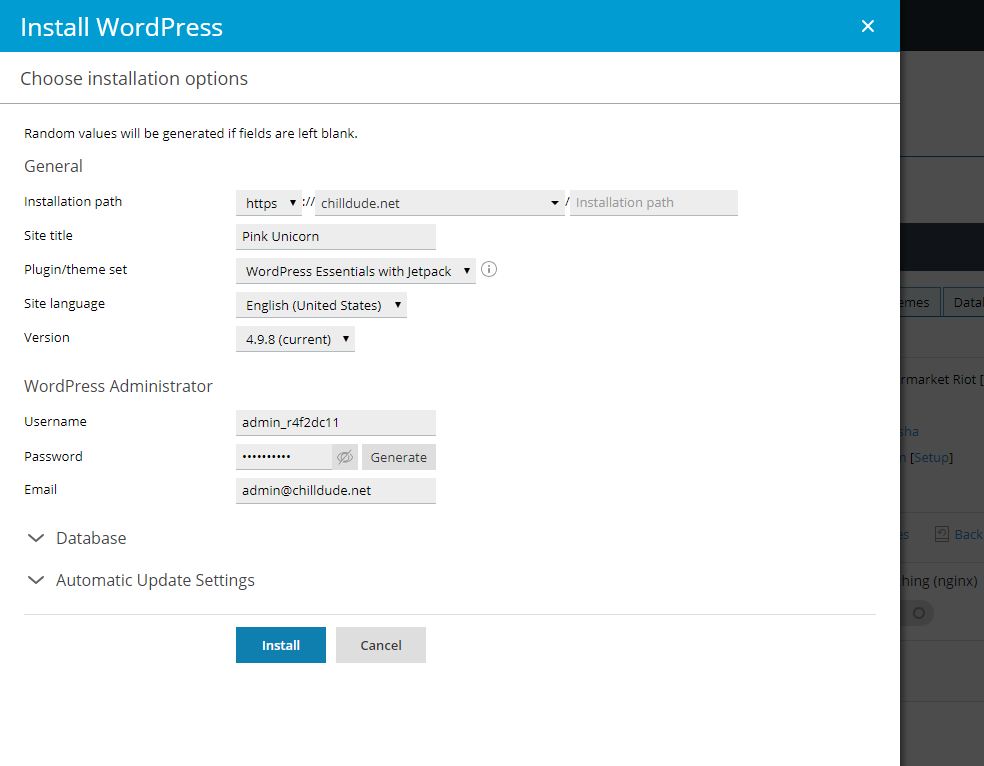Click the Setup link in background page
984x766 pixels.
[x=931, y=457]
